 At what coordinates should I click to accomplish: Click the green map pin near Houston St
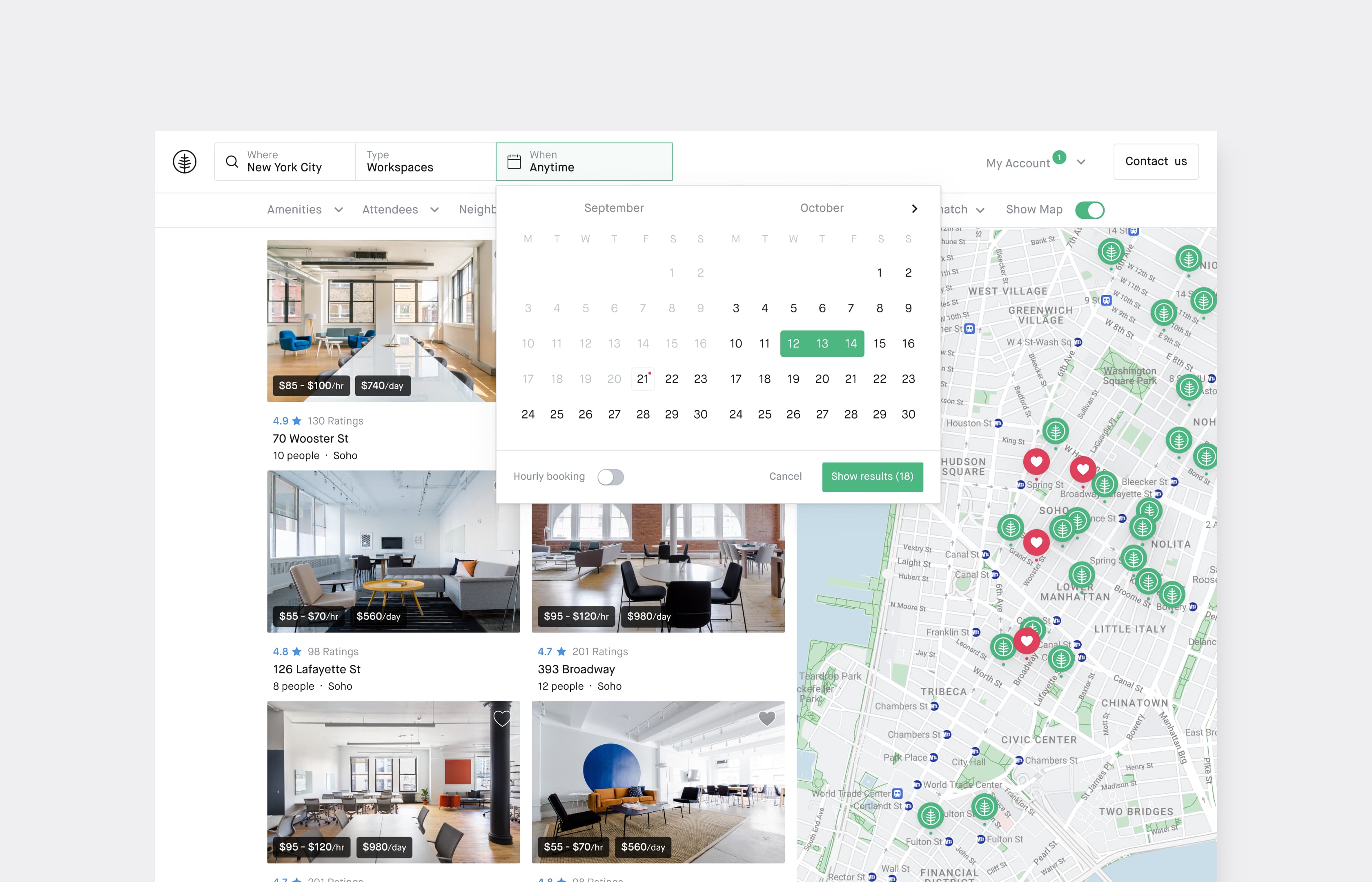click(1056, 431)
